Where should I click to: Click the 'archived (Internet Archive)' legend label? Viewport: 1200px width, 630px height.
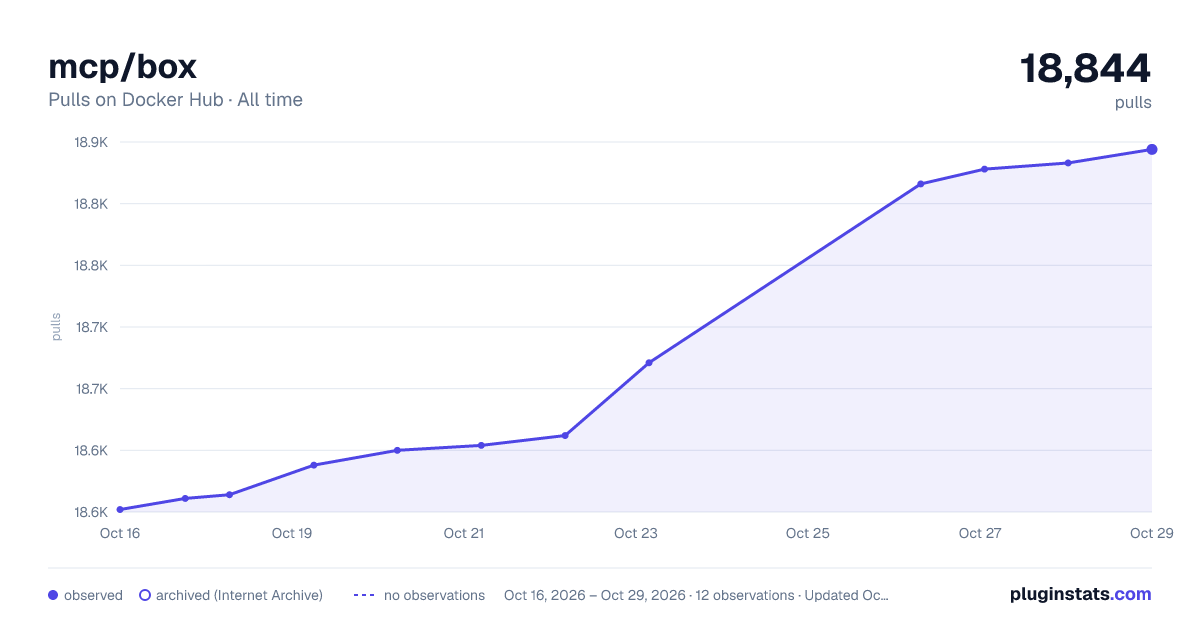[x=239, y=595]
